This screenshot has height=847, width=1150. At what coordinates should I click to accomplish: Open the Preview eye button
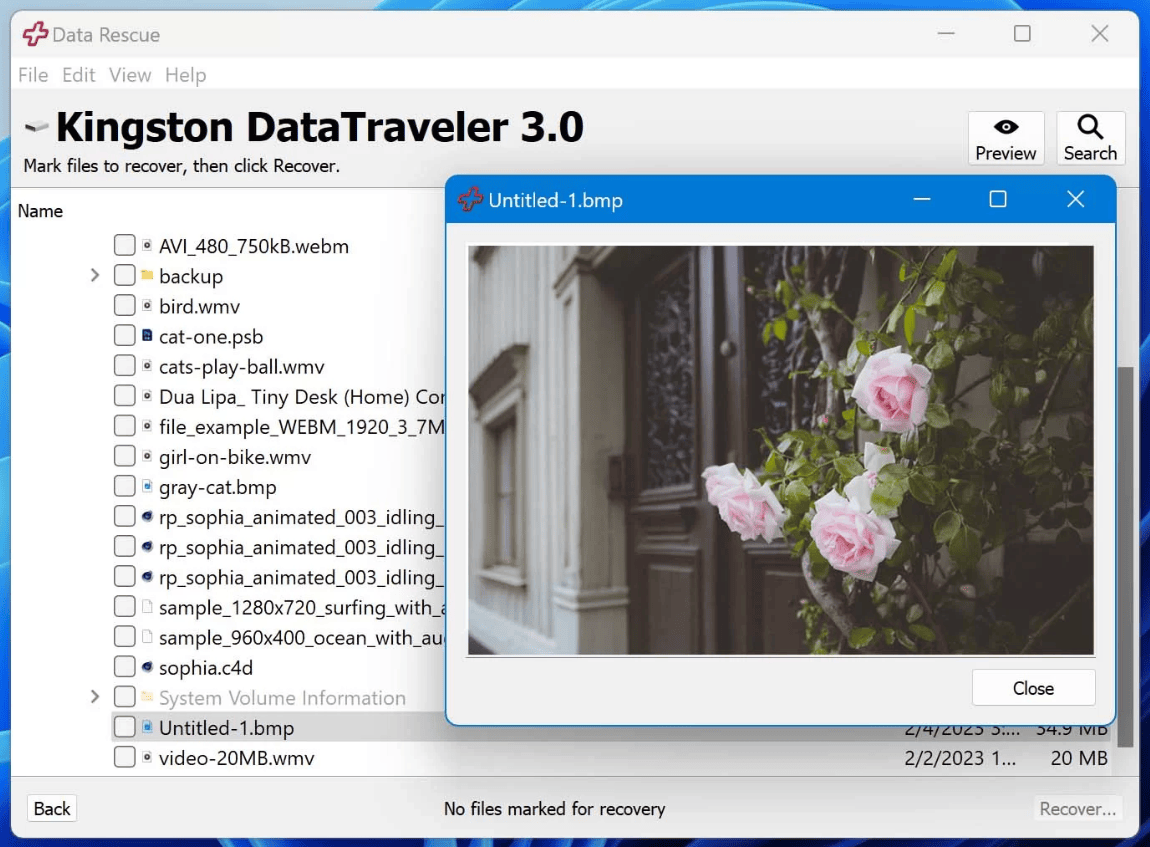point(1006,138)
